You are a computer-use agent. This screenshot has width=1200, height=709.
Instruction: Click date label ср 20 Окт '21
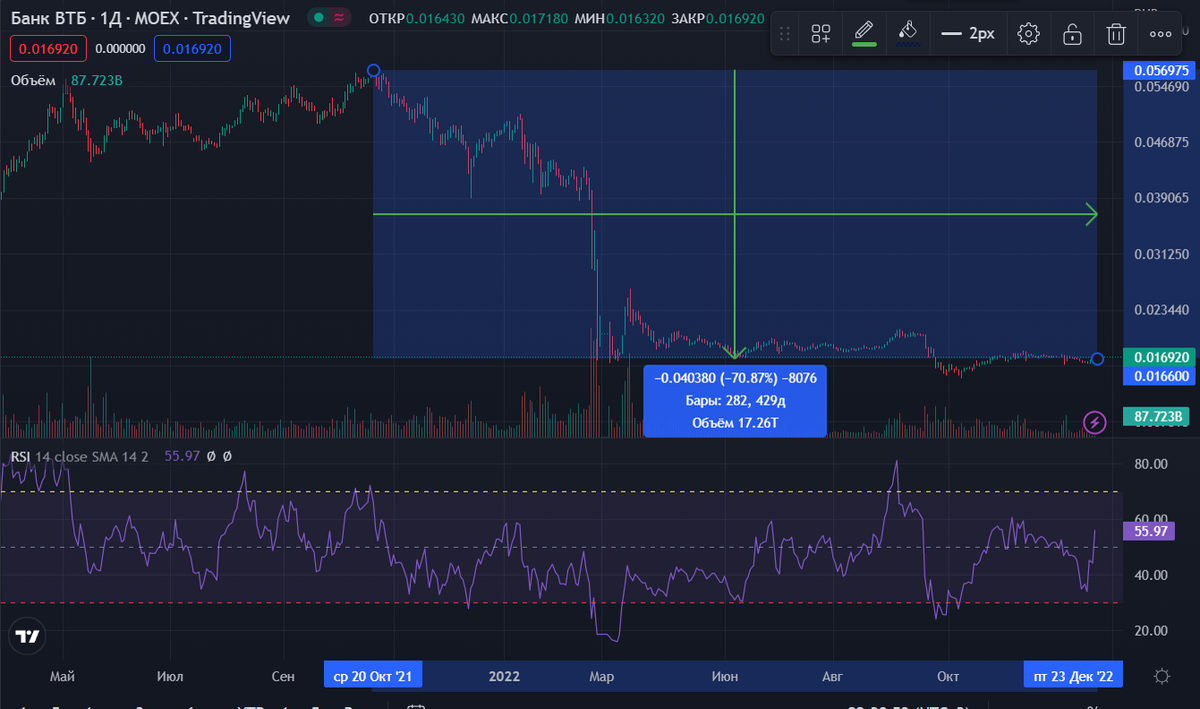click(372, 676)
